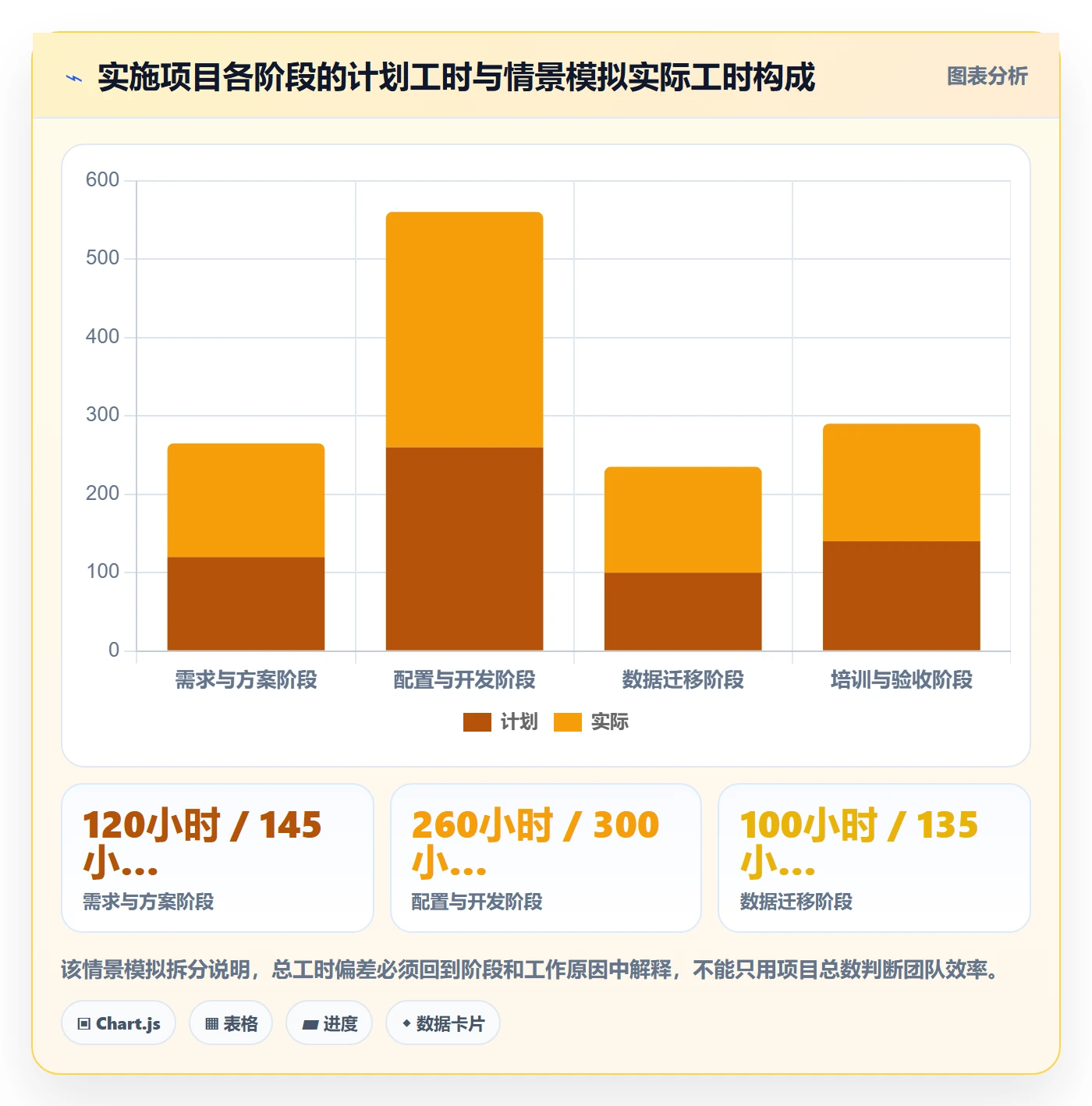1092x1106 pixels.
Task: Click the description text starting 该情景模拟拆分说明
Action: point(530,970)
